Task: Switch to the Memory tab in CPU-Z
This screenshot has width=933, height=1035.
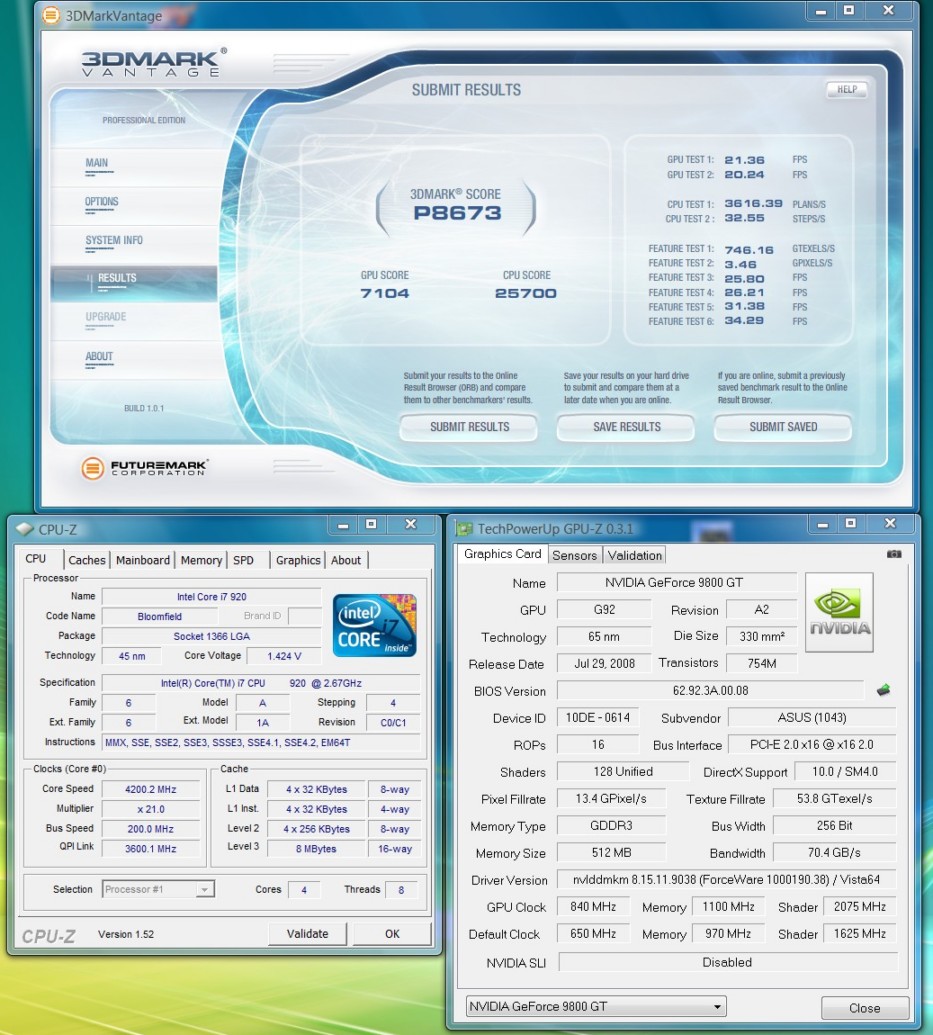Action: coord(201,560)
